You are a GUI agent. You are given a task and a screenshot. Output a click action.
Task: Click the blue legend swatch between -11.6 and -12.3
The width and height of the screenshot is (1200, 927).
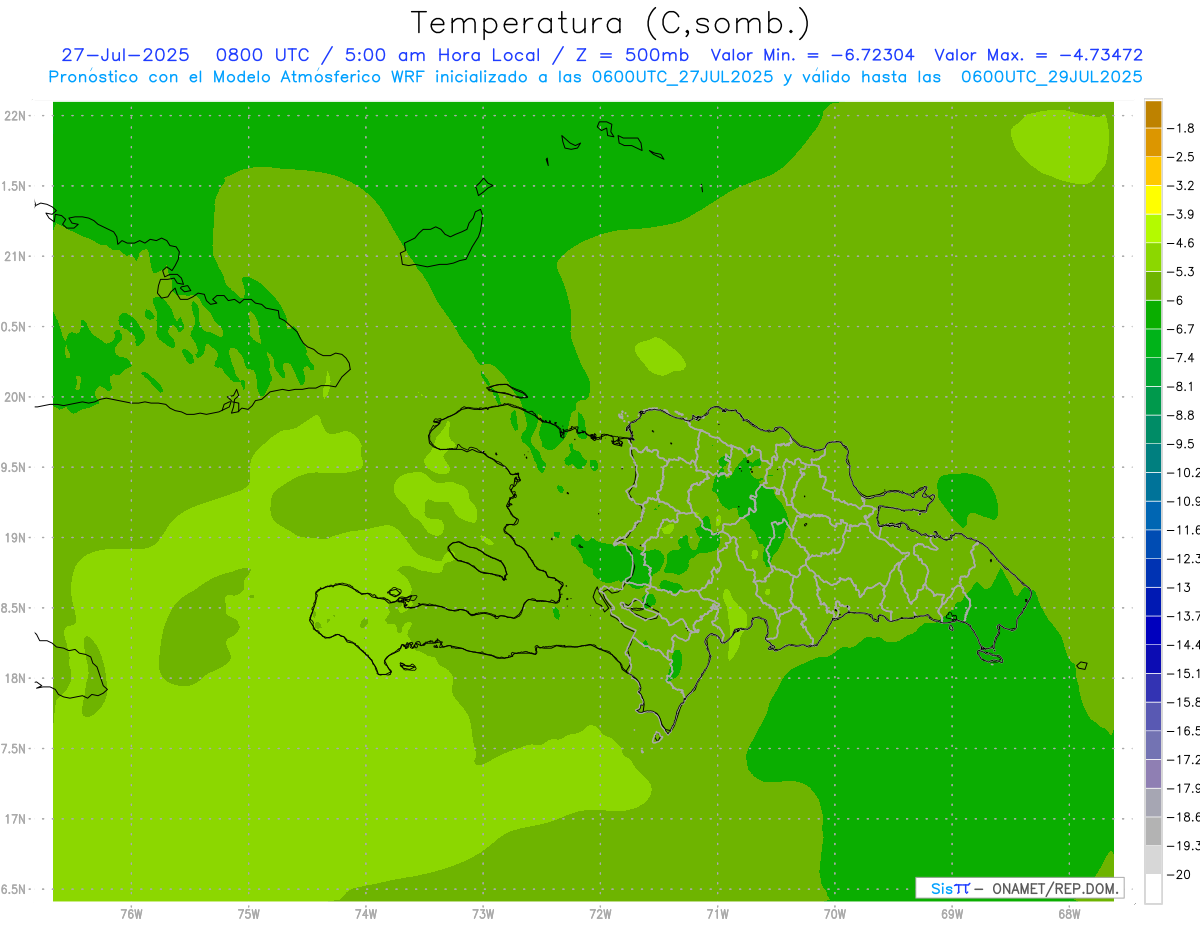(1153, 545)
